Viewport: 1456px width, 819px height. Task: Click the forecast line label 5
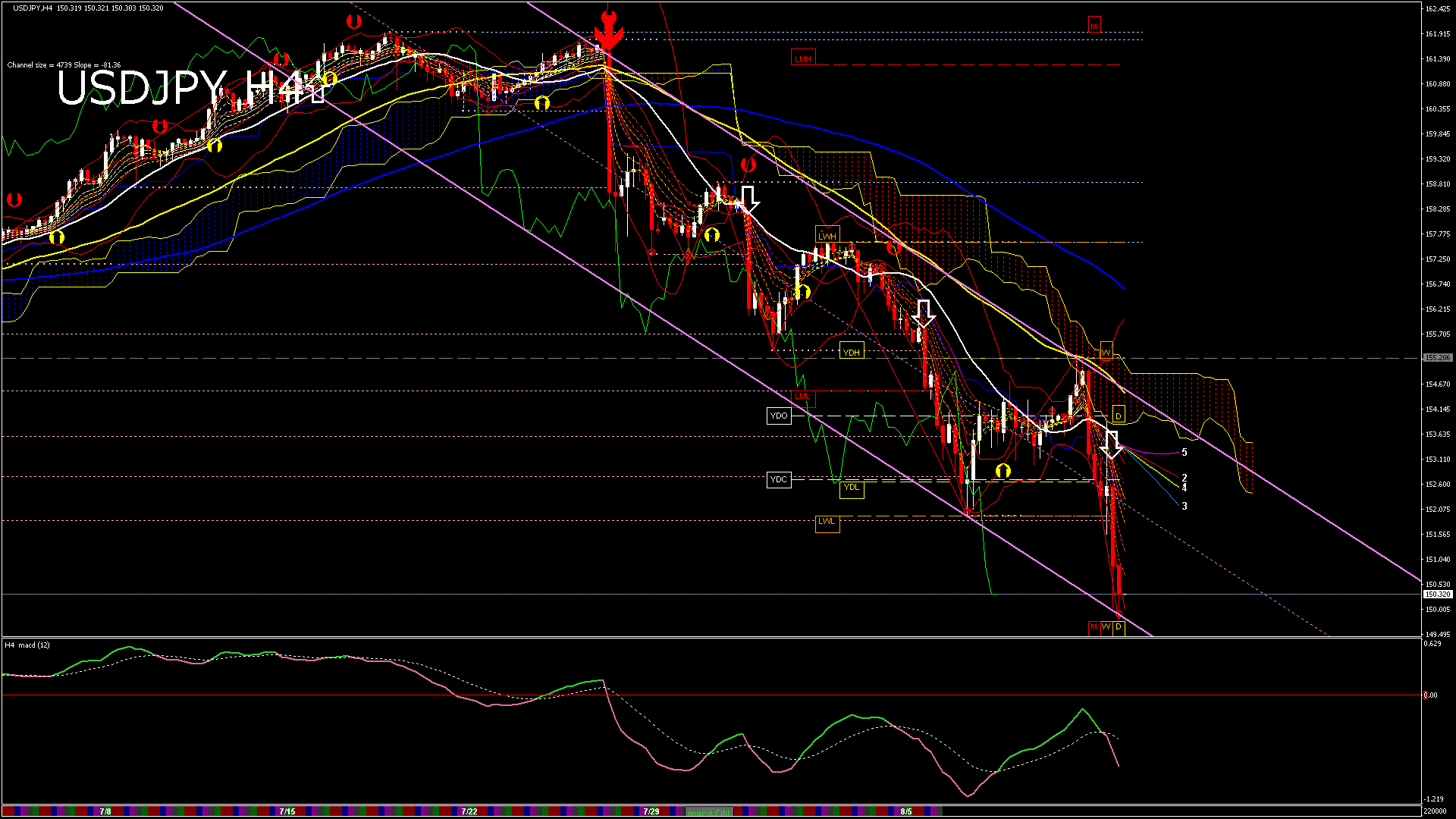coord(1185,453)
